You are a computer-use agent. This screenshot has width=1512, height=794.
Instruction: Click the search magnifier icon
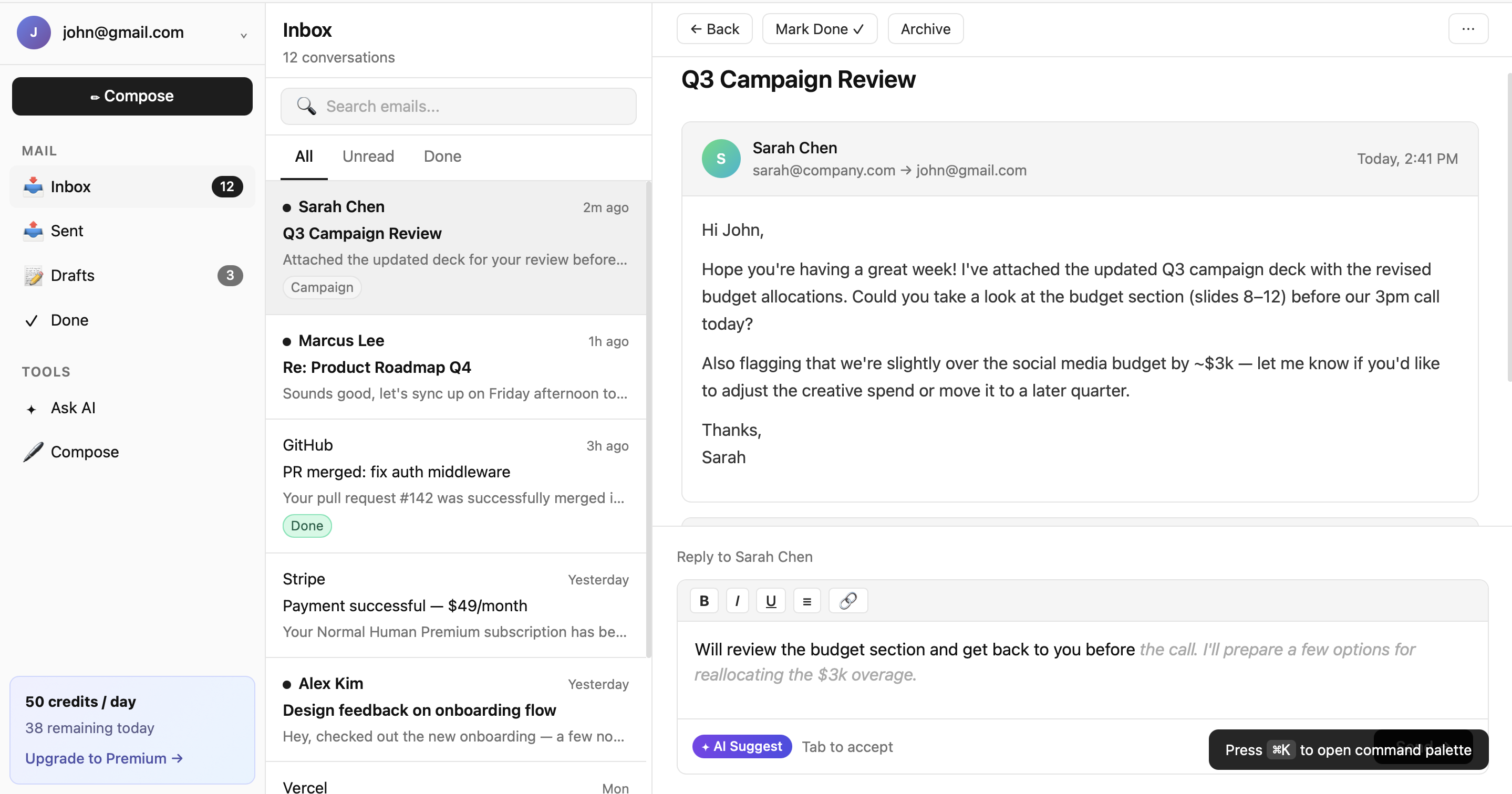(306, 106)
